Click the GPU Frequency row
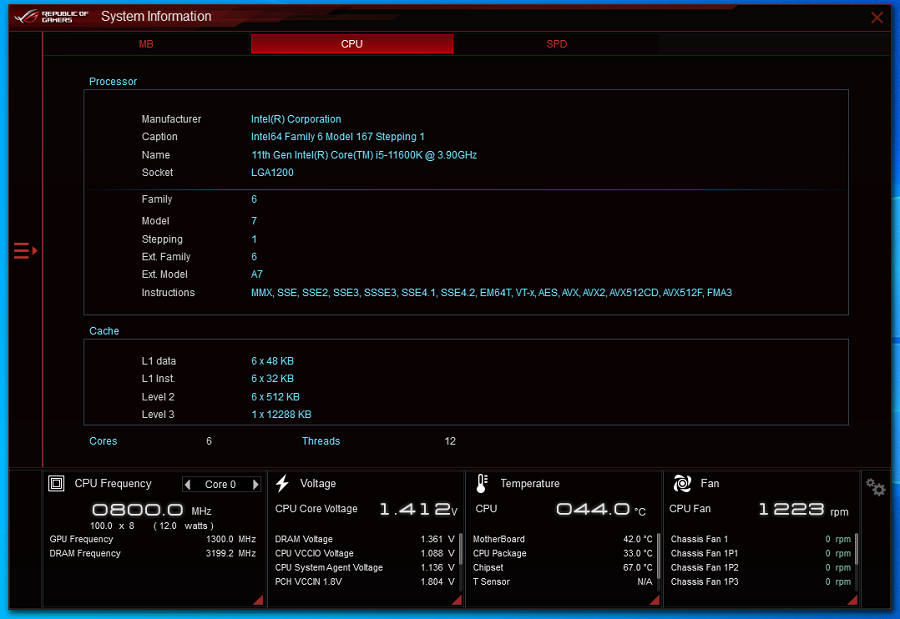This screenshot has height=619, width=900. point(153,539)
